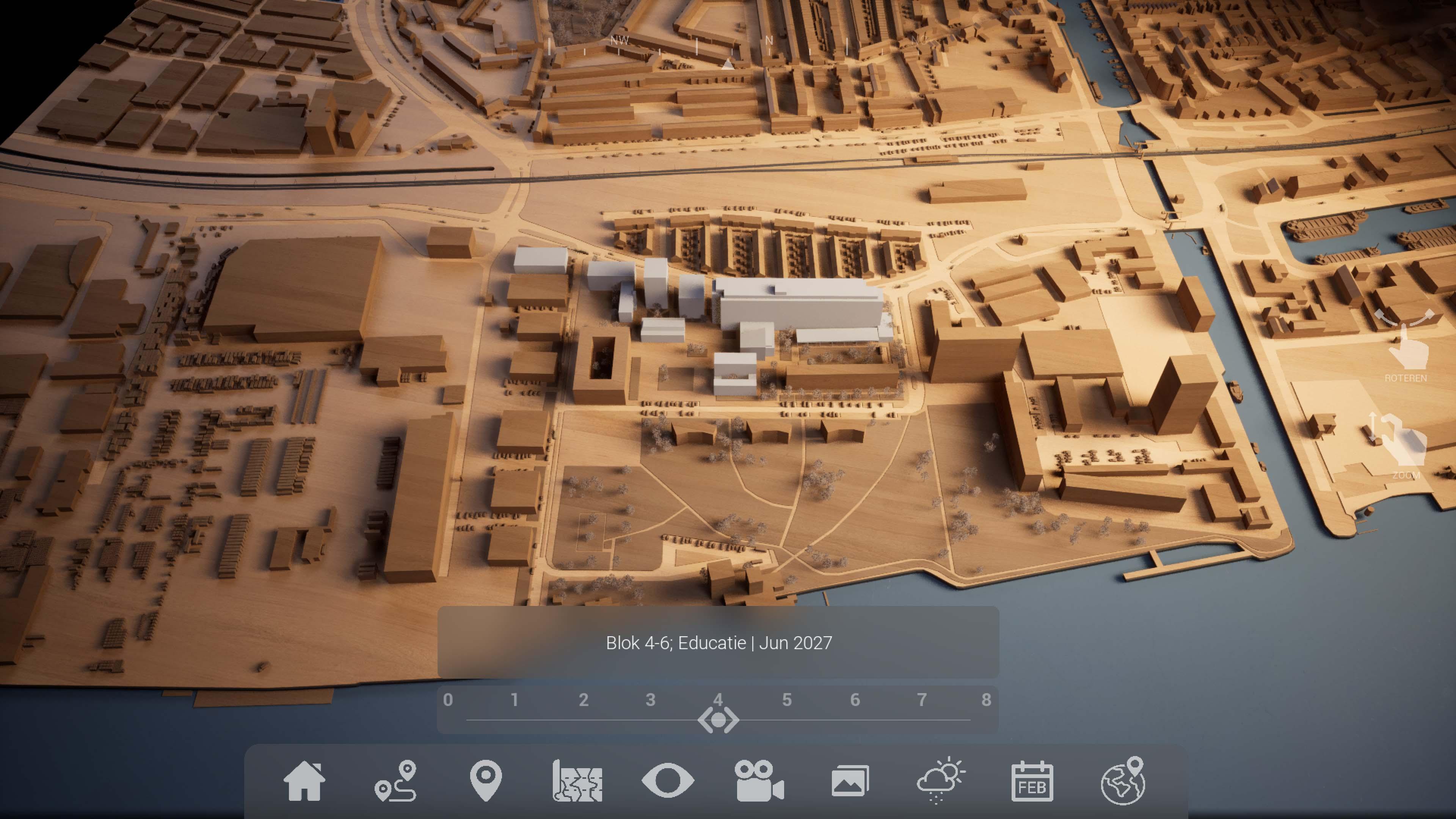Image resolution: width=1456 pixels, height=819 pixels.
Task: Click the FEB calendar icon
Action: point(1031,781)
